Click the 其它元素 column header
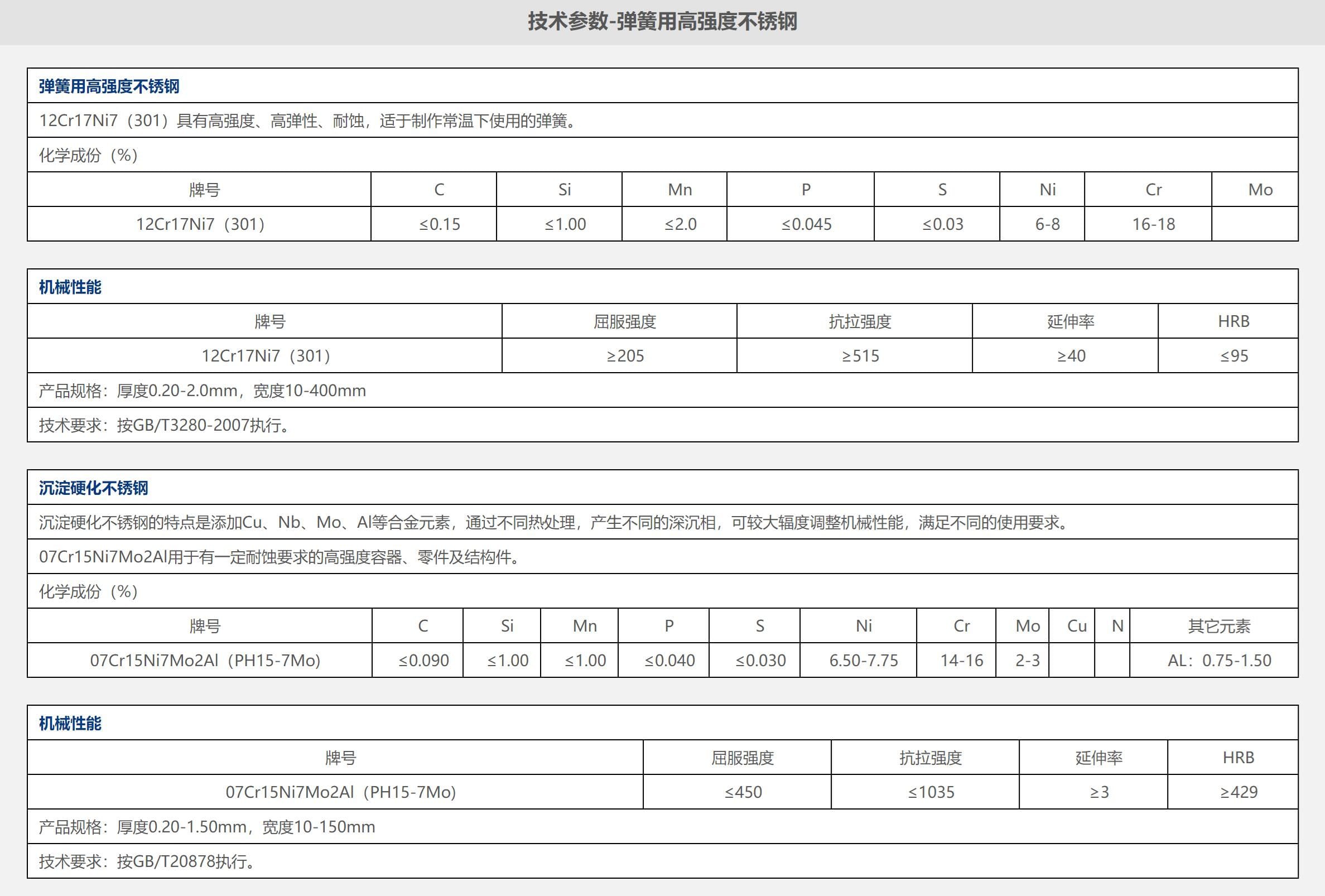1325x896 pixels. [1219, 626]
